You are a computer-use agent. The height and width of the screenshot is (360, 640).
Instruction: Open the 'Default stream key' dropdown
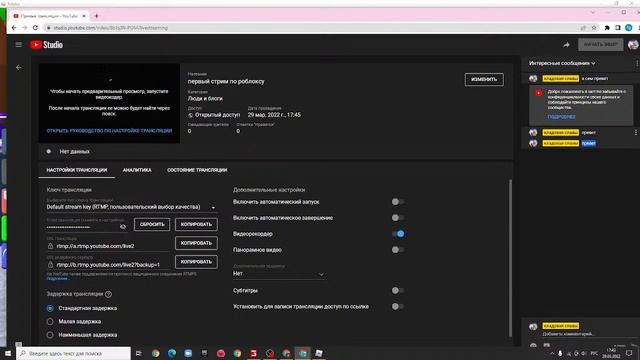click(131, 207)
